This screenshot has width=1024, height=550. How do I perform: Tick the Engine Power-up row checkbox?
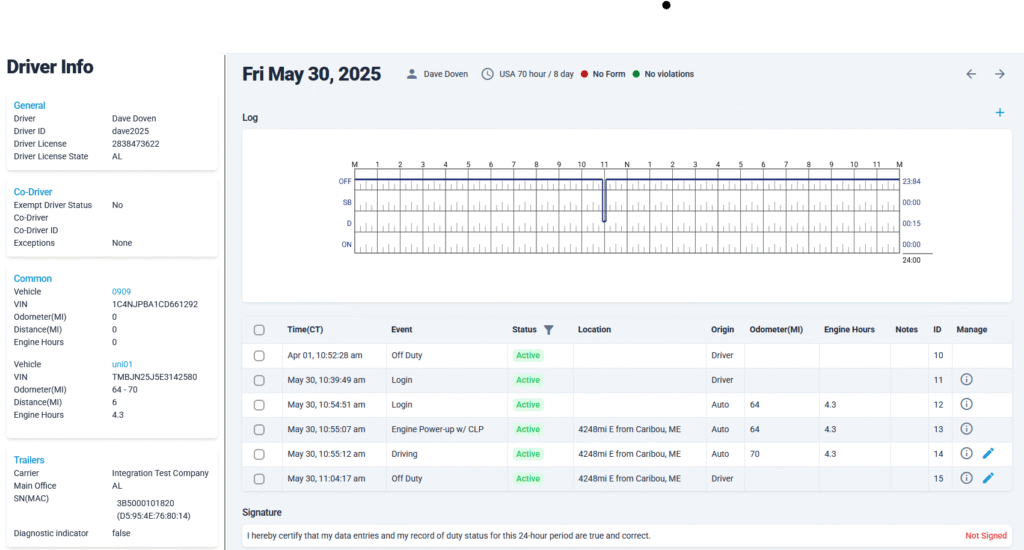(260, 429)
